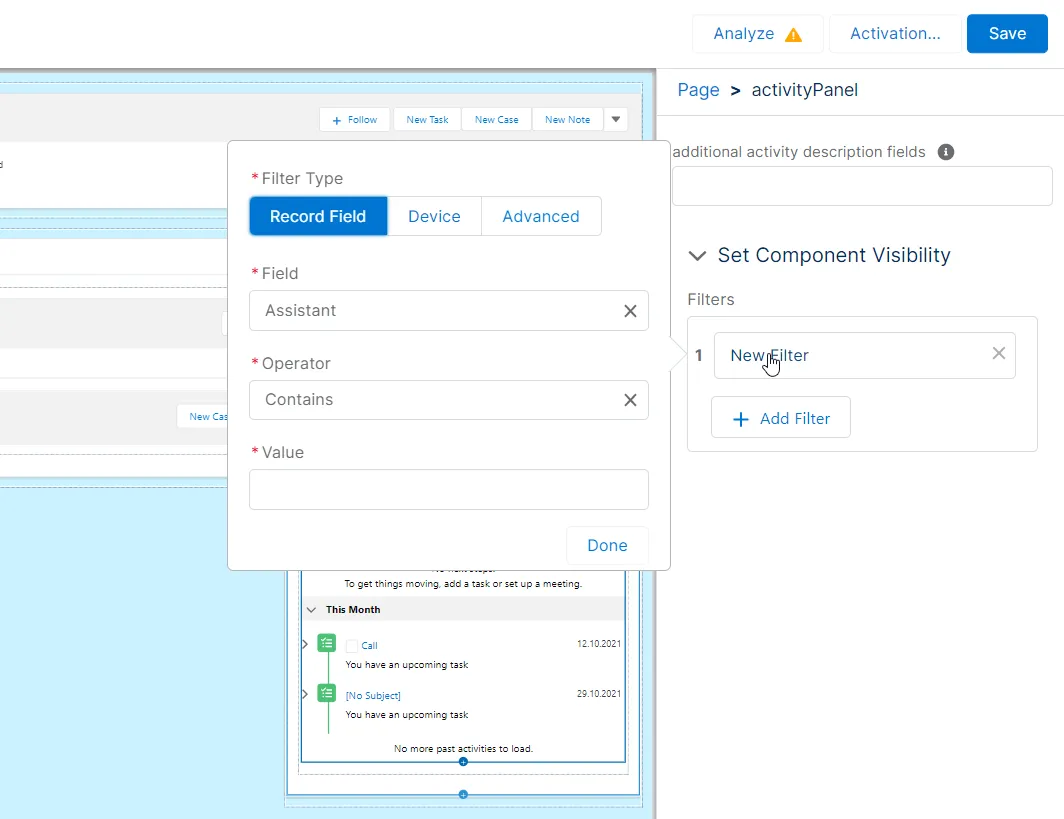Remove the New Filter using the X icon
Screen dimensions: 1064x819
[x=998, y=353]
